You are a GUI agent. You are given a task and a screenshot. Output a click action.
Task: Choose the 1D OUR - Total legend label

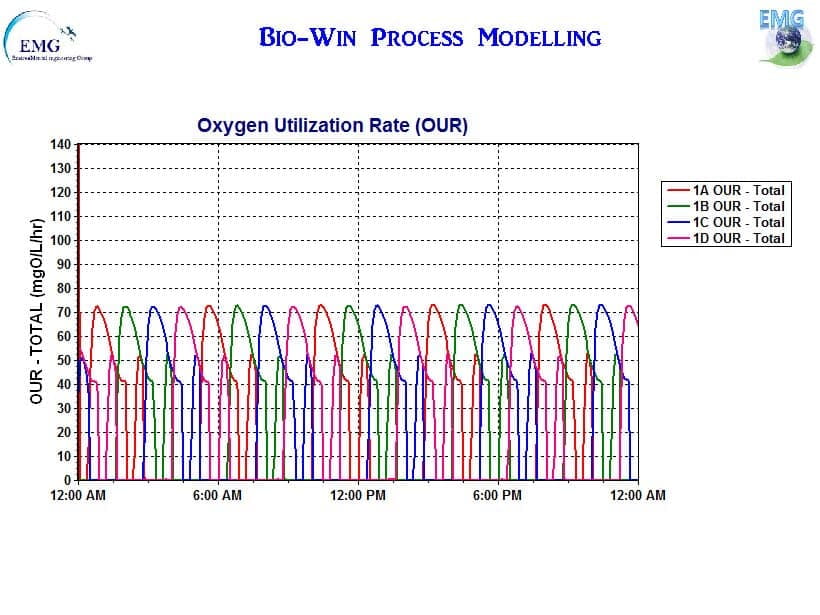point(738,238)
